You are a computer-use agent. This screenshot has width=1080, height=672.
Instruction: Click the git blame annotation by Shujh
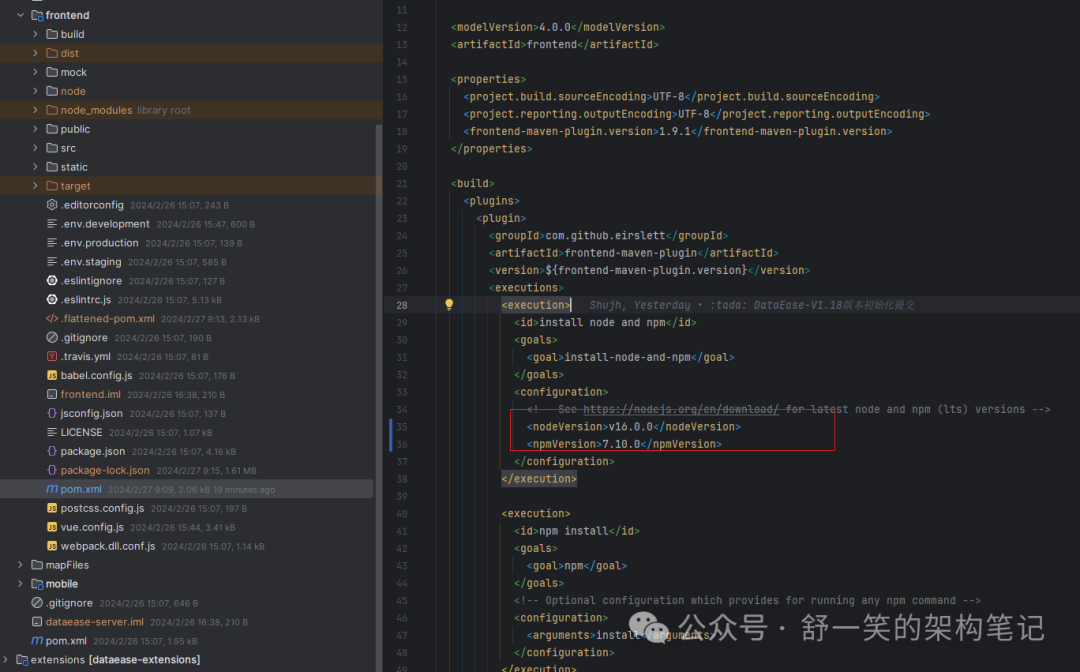pos(751,305)
